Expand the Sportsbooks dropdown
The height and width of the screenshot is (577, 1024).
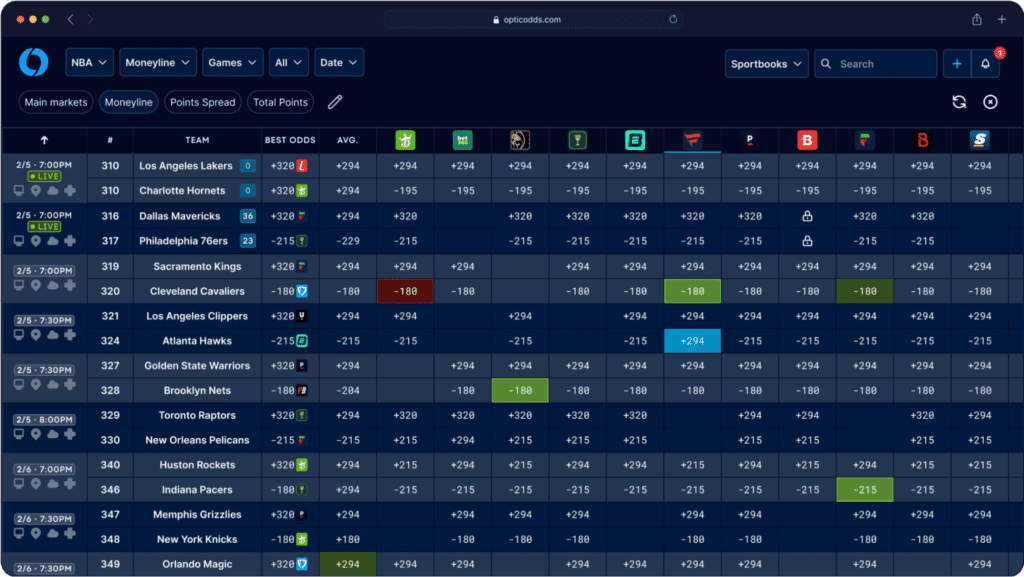[766, 62]
